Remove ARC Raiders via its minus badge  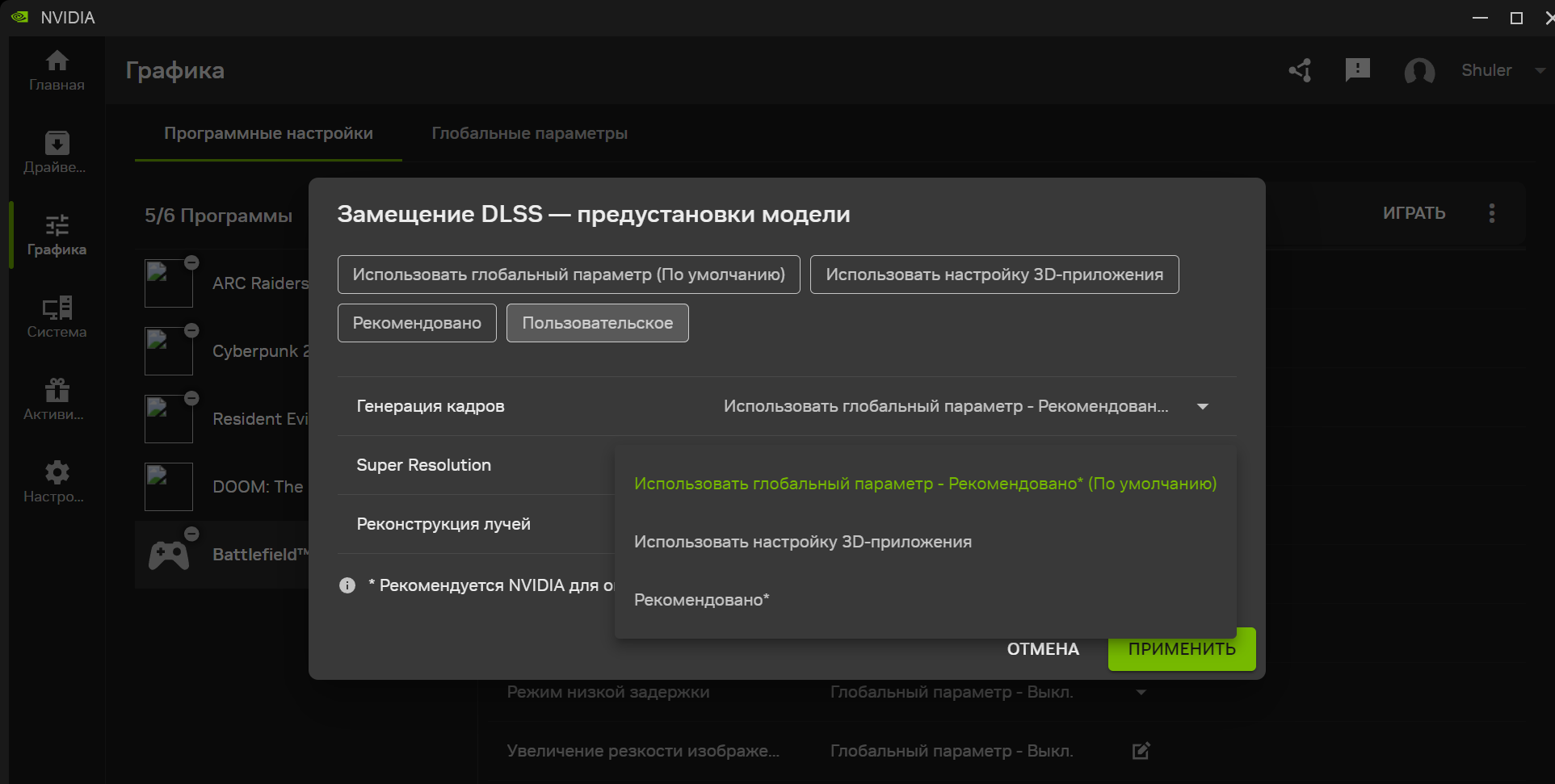191,262
